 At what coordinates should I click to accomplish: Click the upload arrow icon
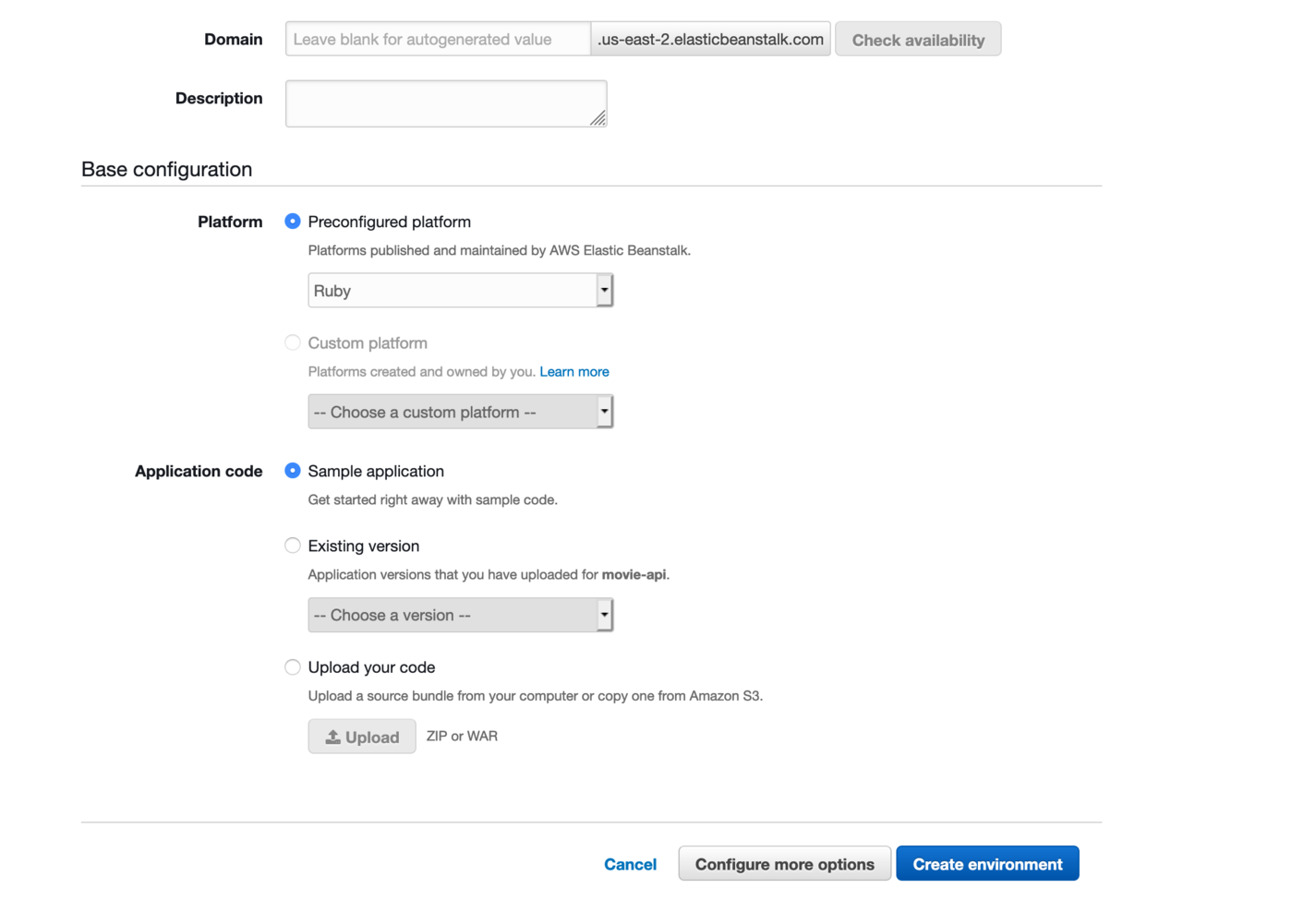pyautogui.click(x=332, y=737)
